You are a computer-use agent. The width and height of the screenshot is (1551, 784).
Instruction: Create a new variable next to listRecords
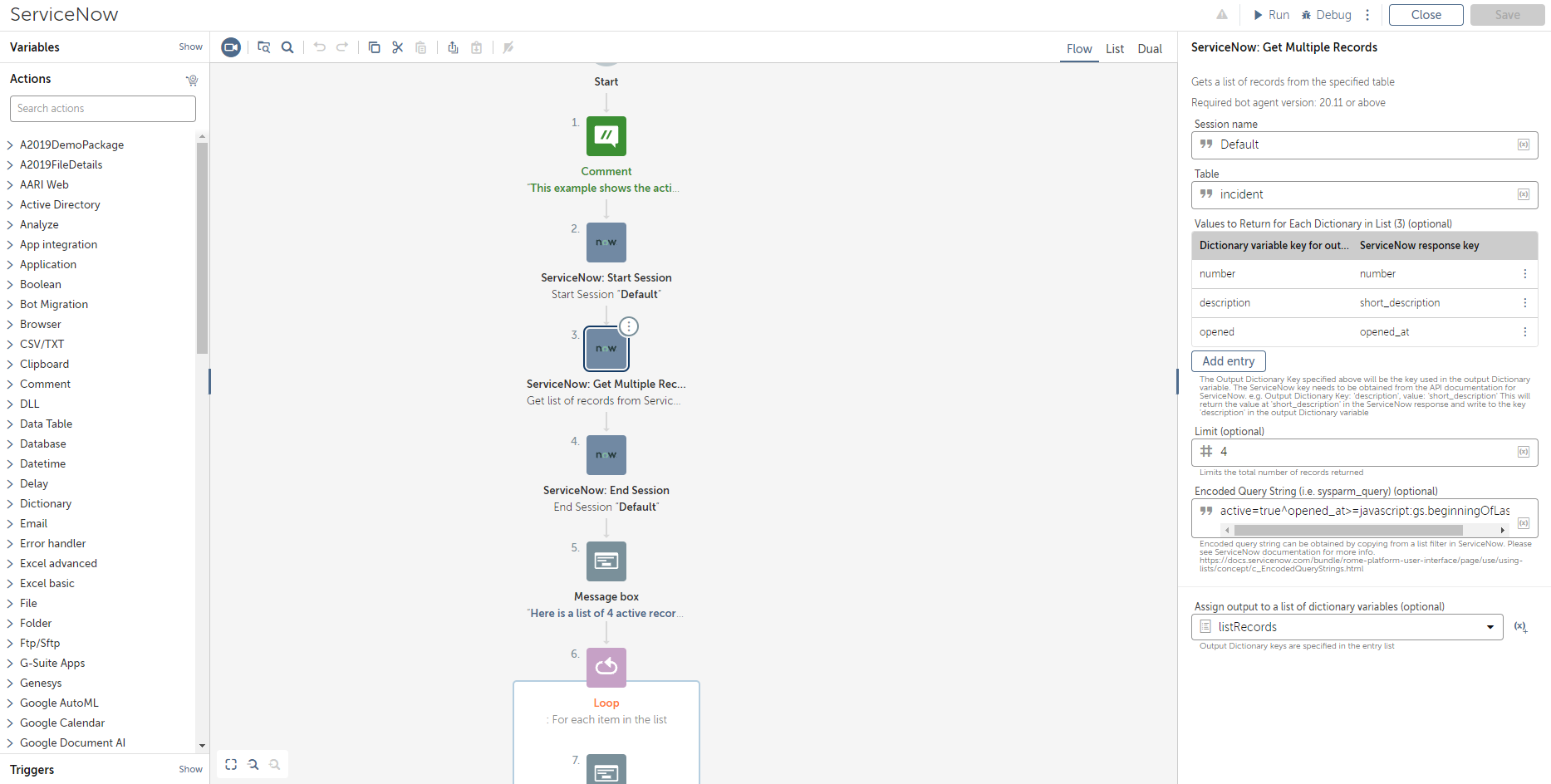(1520, 627)
